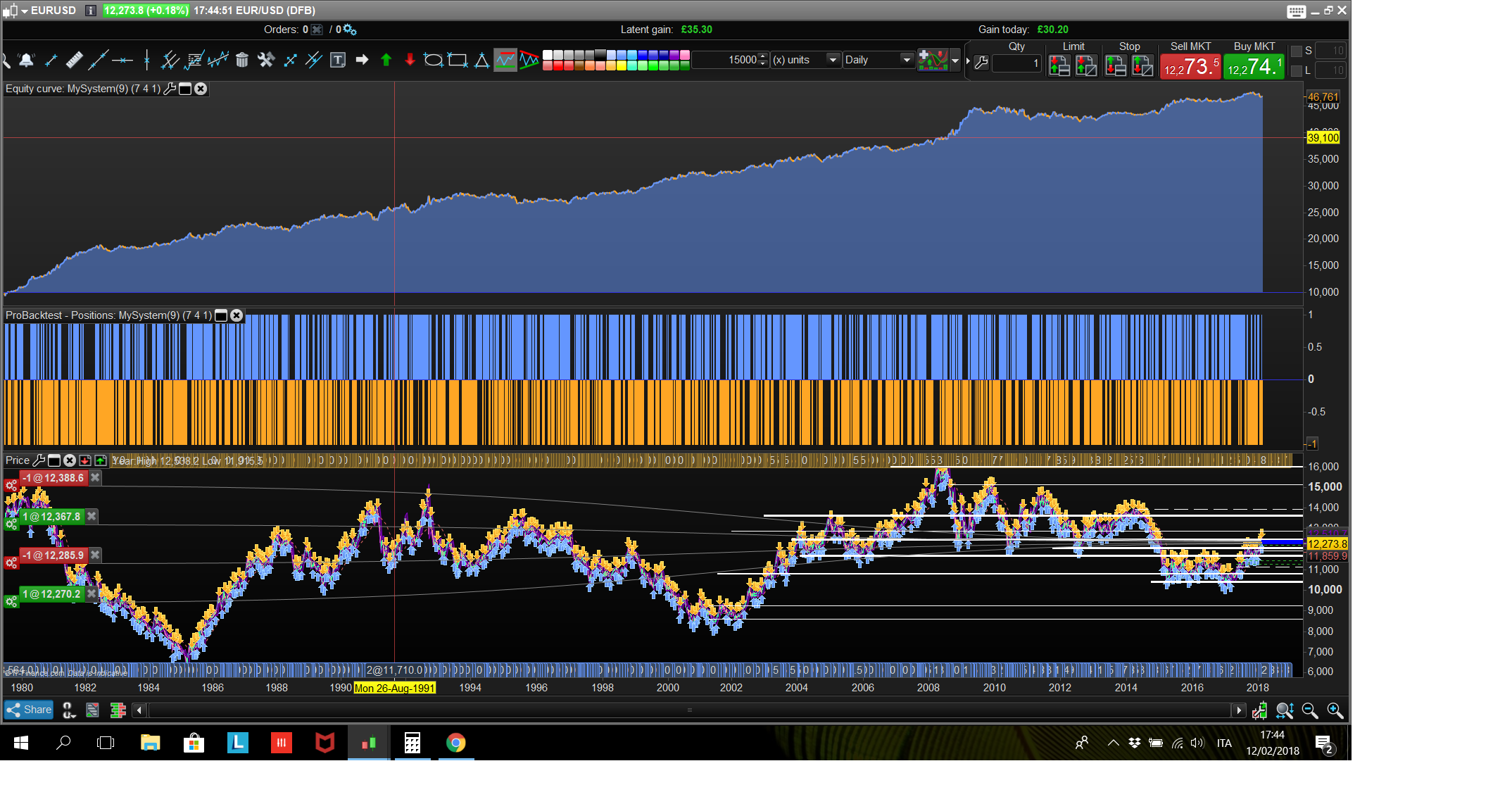This screenshot has height=811, width=1512.
Task: Click the alert bell icon
Action: (27, 60)
